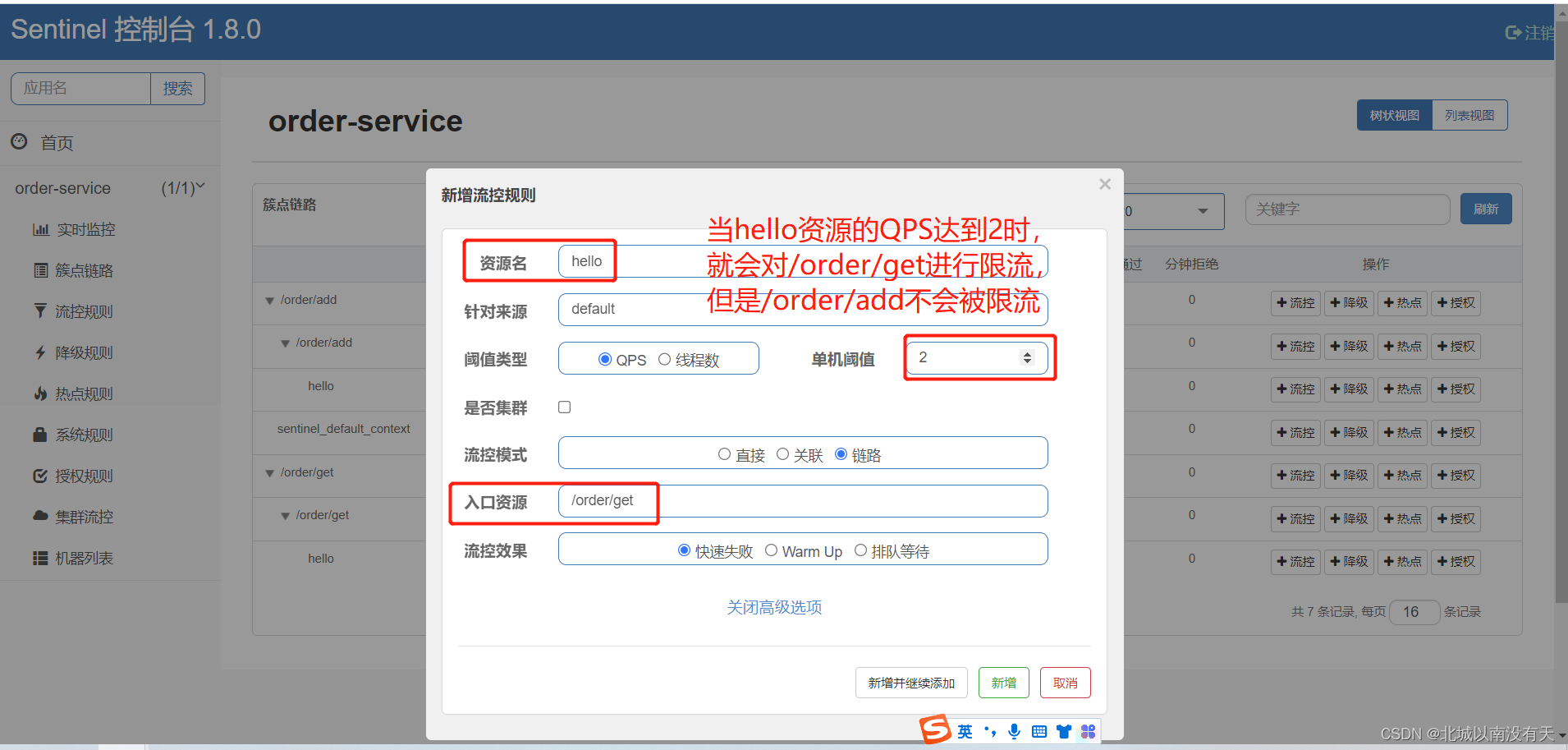Image resolution: width=1568 pixels, height=750 pixels.
Task: Click 新增并继续添加 button
Action: pos(911,683)
